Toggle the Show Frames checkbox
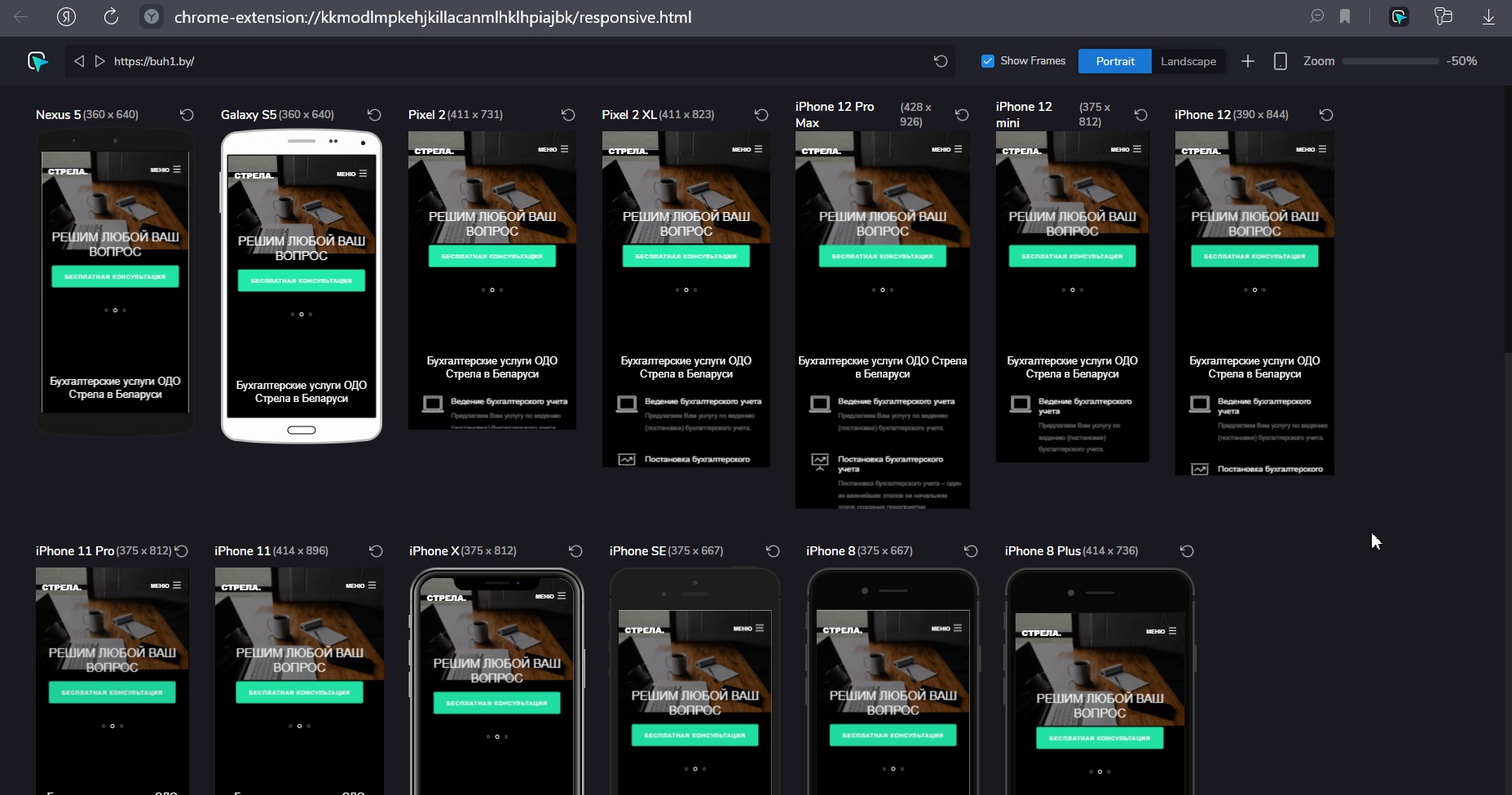1512x795 pixels. pos(988,61)
